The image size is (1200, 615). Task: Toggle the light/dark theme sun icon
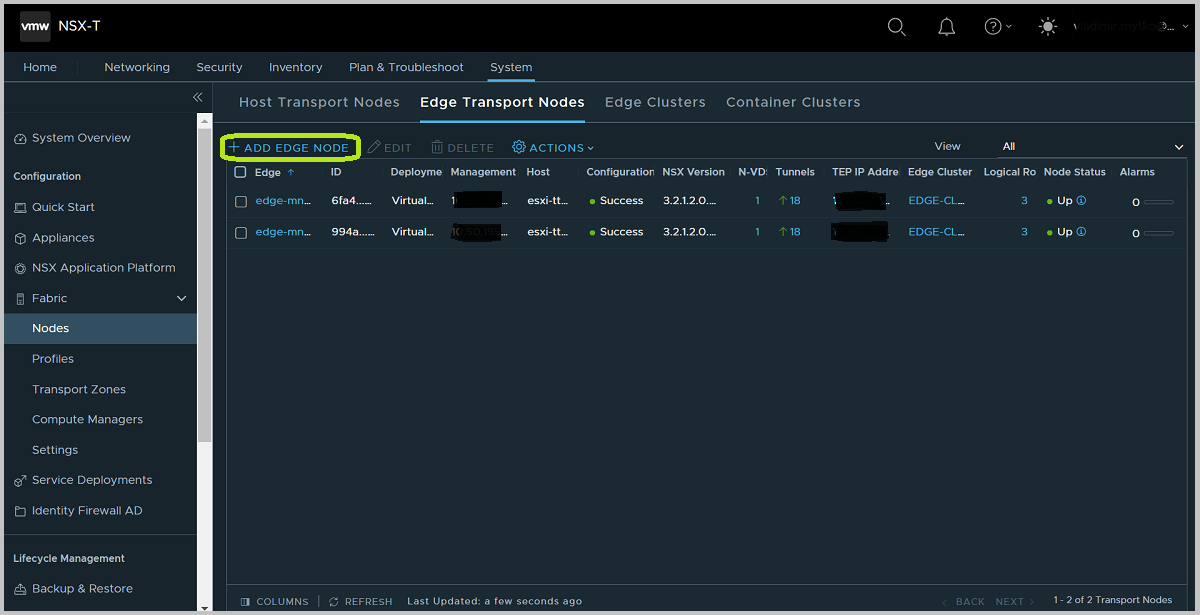1047,26
